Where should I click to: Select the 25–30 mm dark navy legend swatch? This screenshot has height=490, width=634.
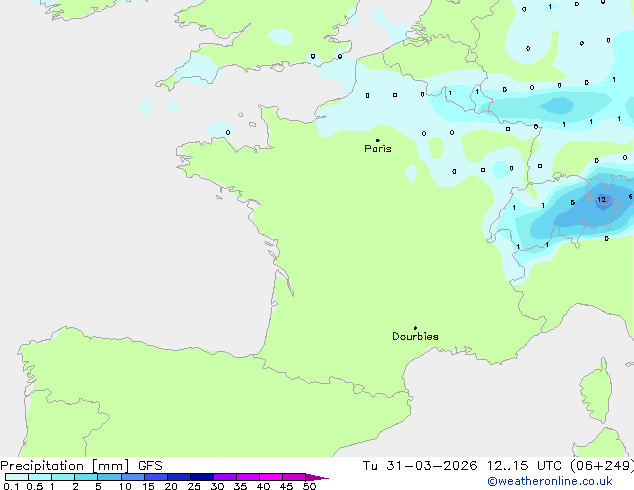pos(202,477)
